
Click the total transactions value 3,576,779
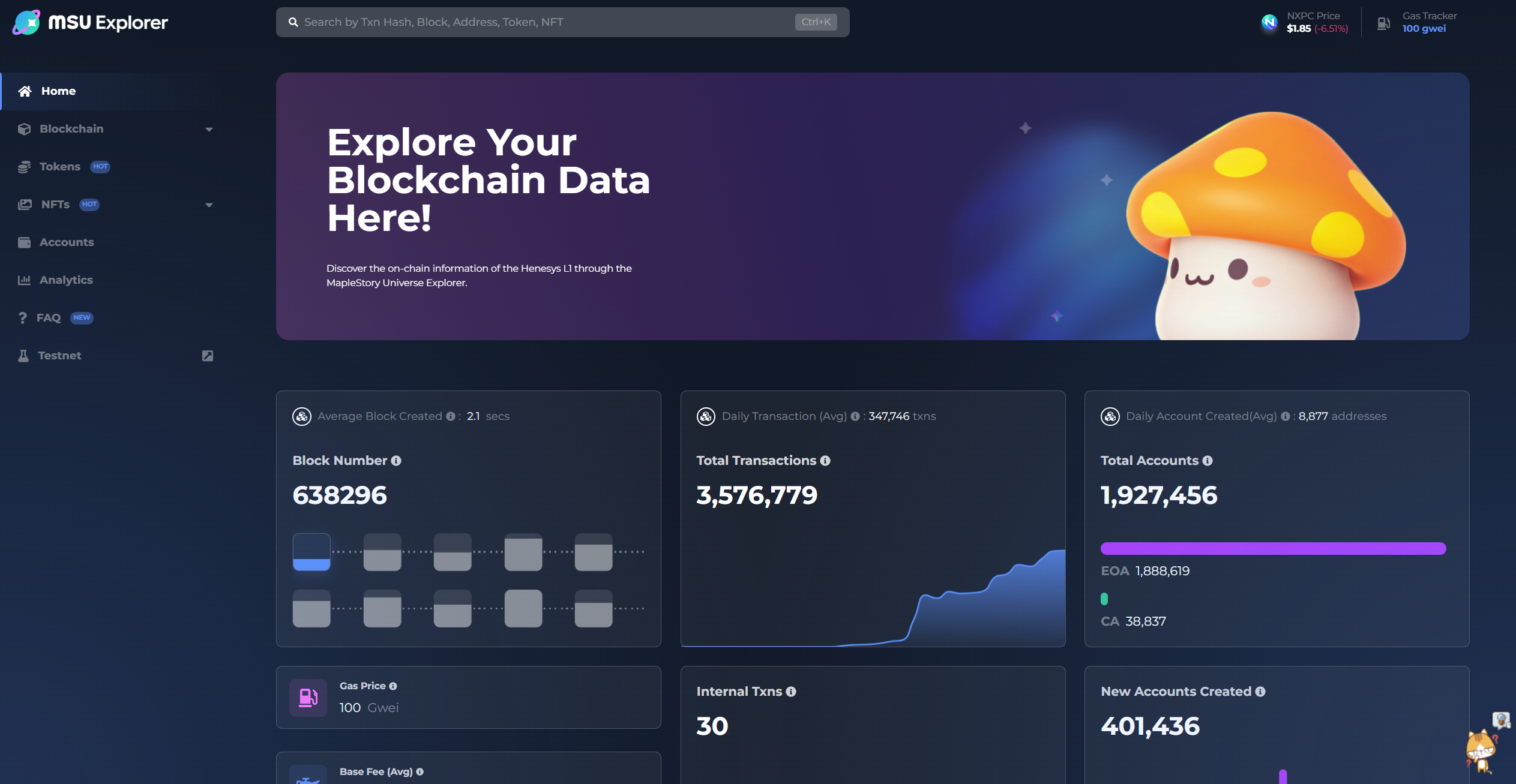757,495
